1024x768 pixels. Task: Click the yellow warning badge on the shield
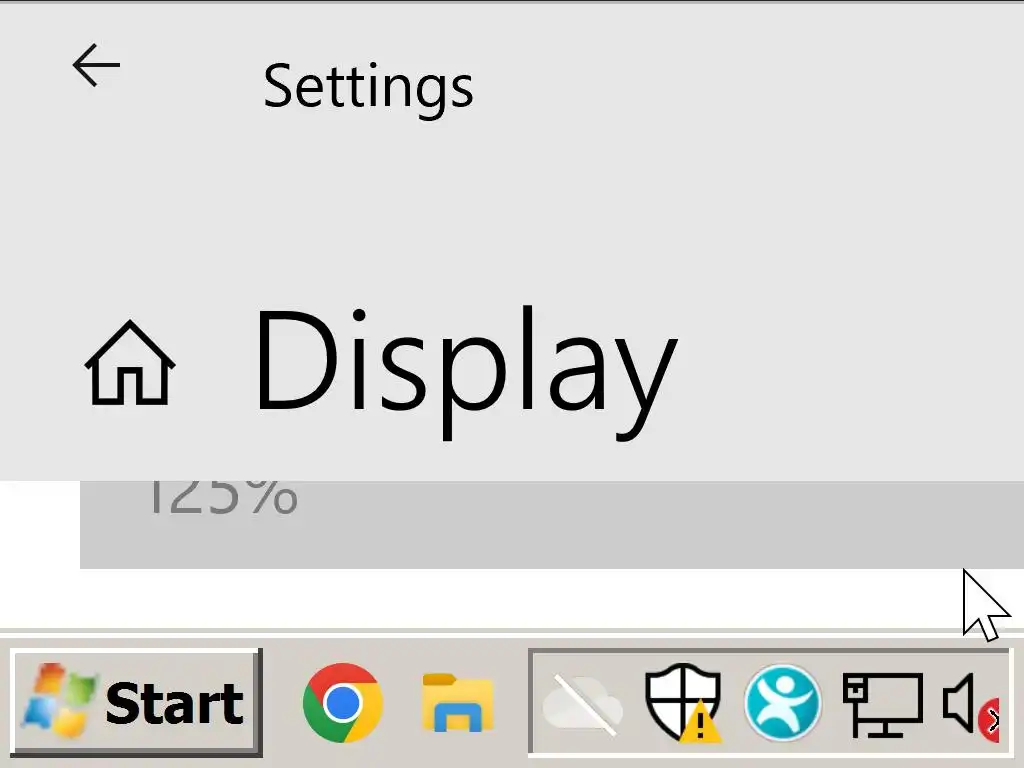point(700,722)
